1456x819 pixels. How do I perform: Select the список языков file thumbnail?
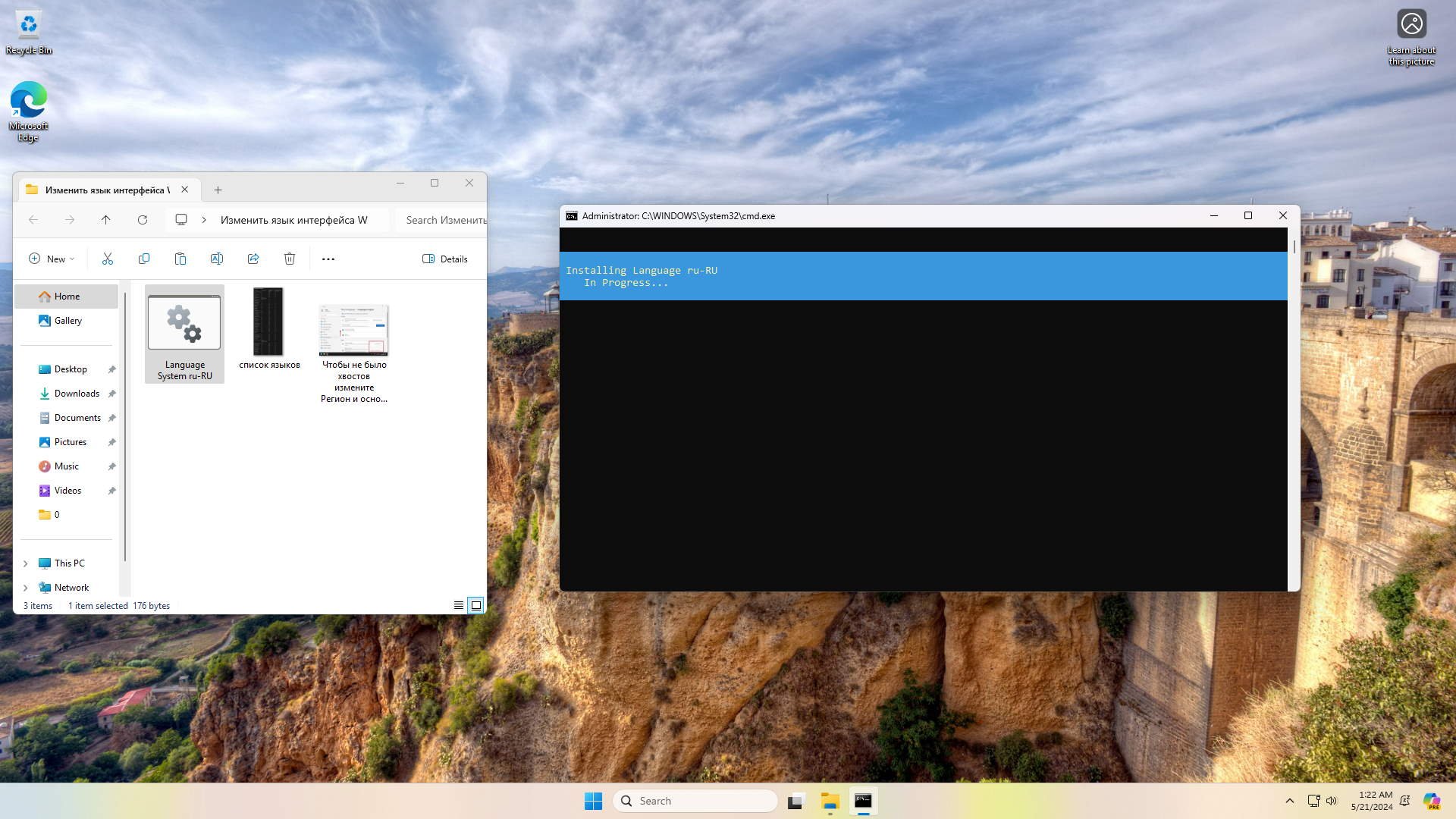pos(268,322)
